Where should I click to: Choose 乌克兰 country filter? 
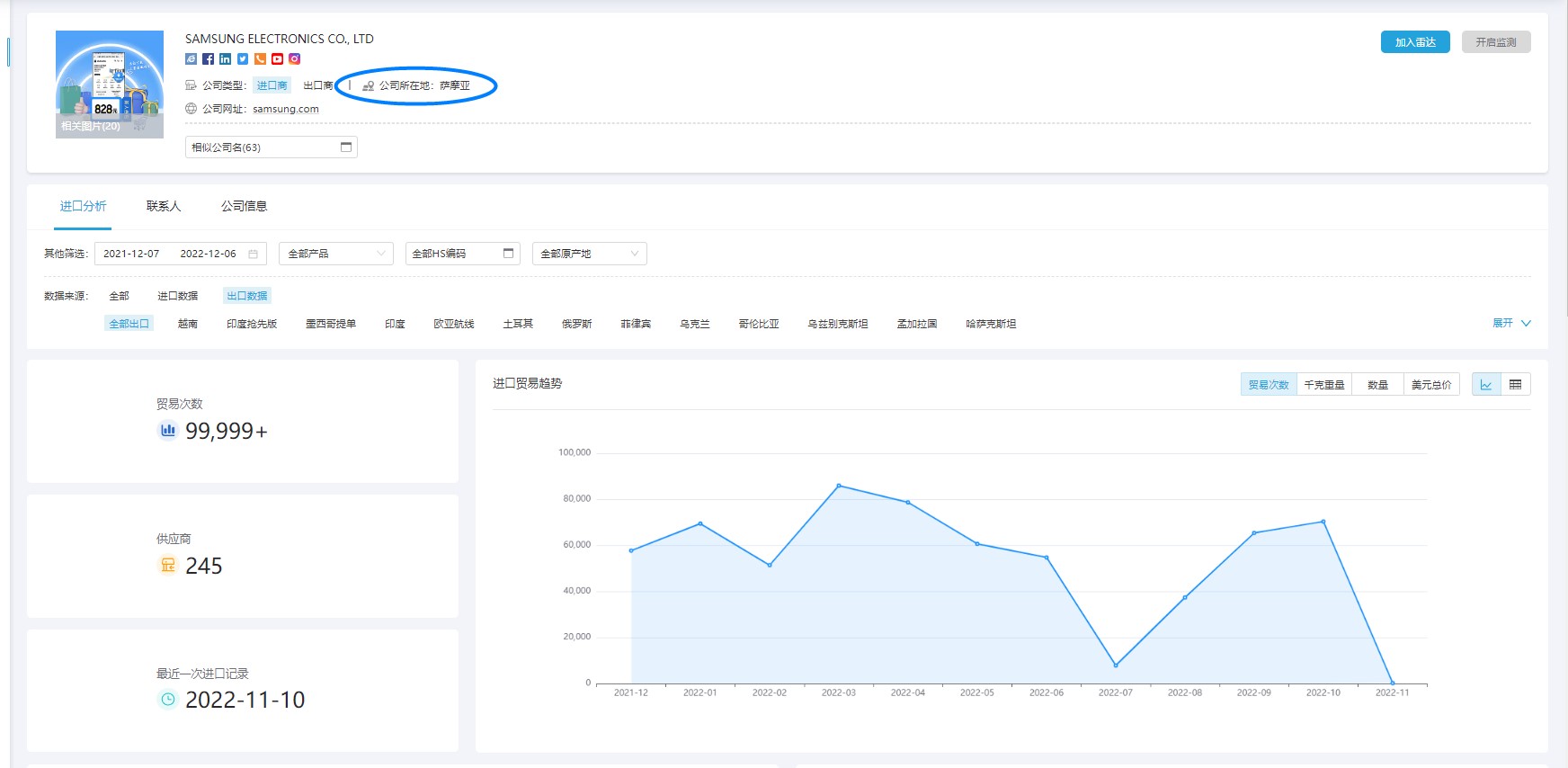tap(695, 324)
